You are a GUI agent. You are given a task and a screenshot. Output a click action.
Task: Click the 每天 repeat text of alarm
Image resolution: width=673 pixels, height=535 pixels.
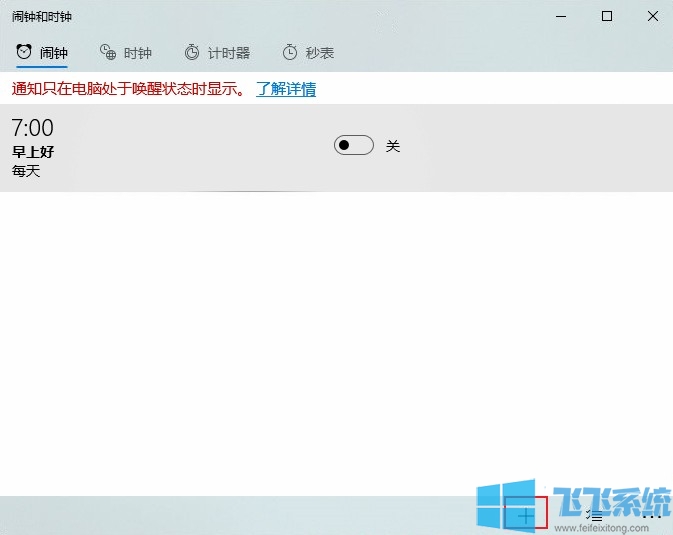tap(26, 171)
